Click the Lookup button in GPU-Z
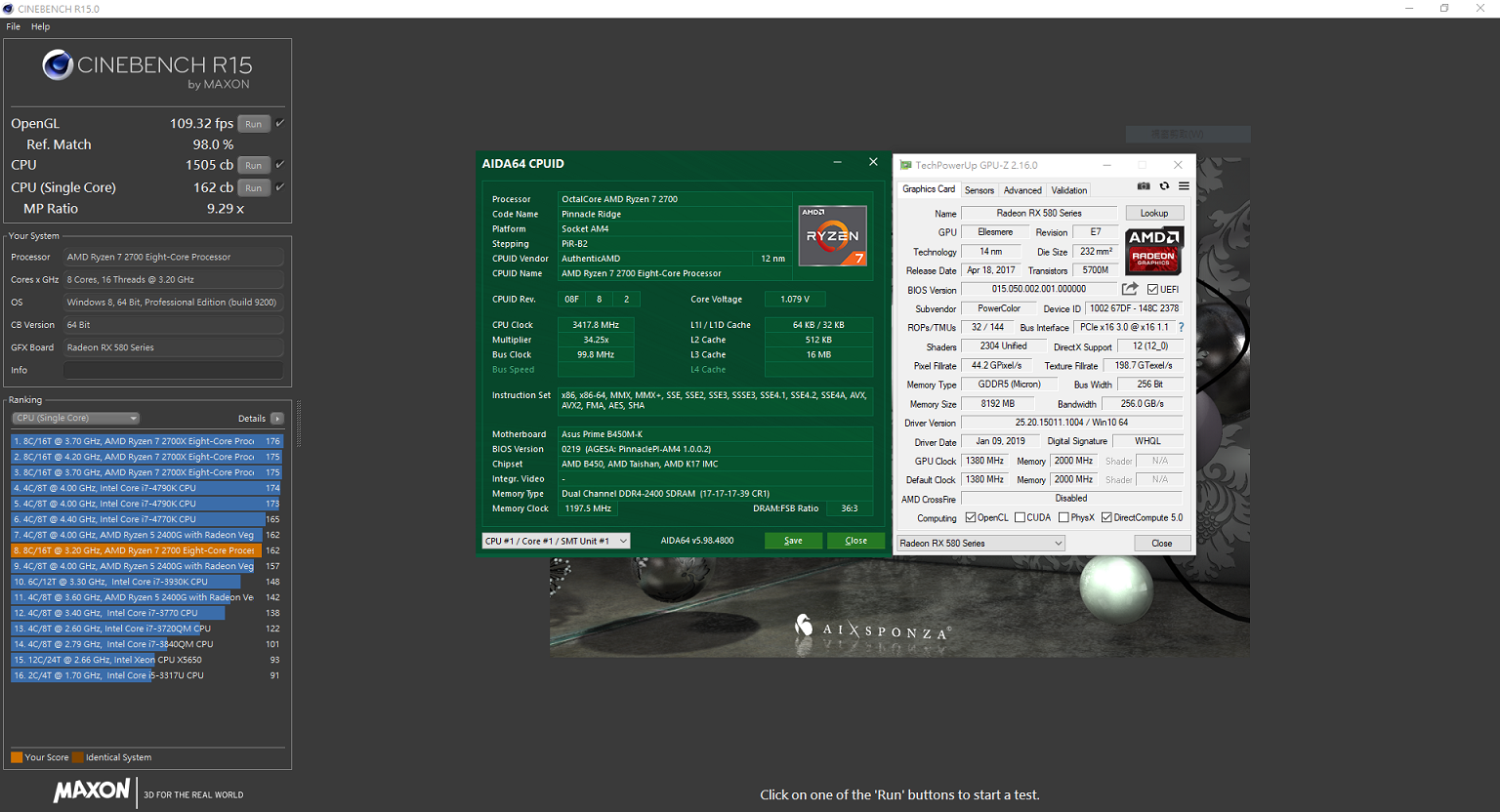 coord(1154,213)
